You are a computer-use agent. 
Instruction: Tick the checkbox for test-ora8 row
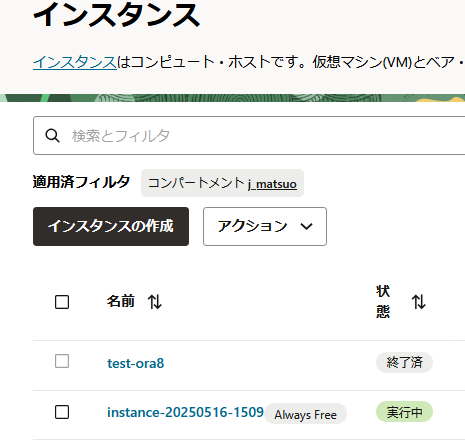[62, 361]
